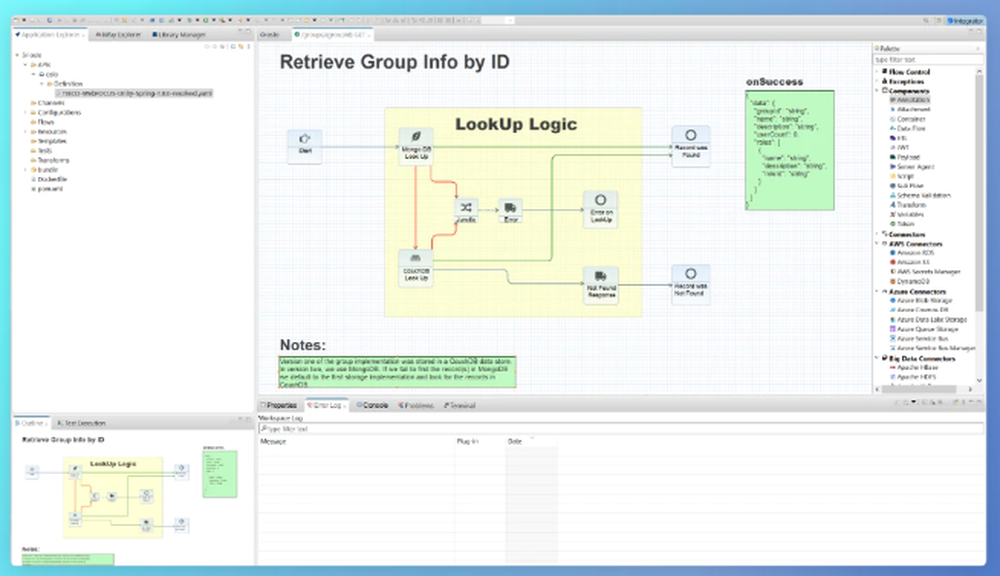Pick Azure Queue Storage connector
1000x576 pixels.
tap(923, 329)
